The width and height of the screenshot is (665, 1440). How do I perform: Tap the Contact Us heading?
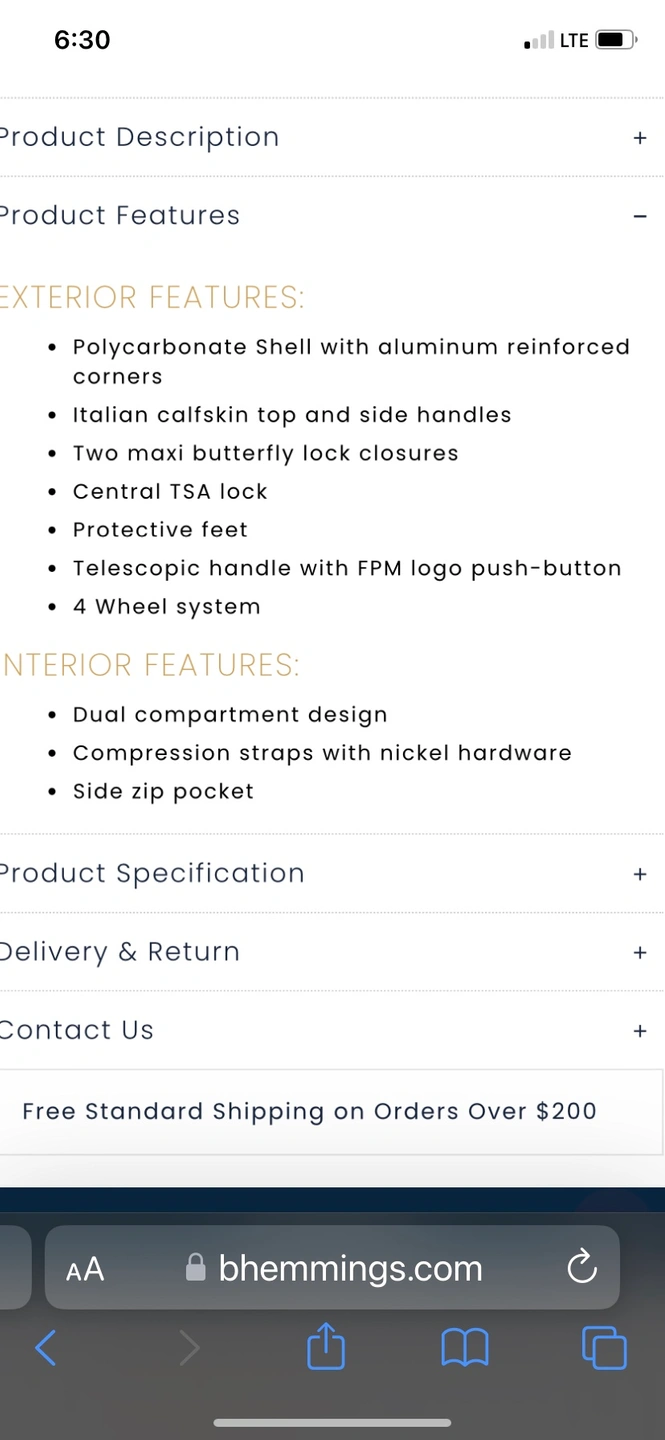(x=76, y=1030)
